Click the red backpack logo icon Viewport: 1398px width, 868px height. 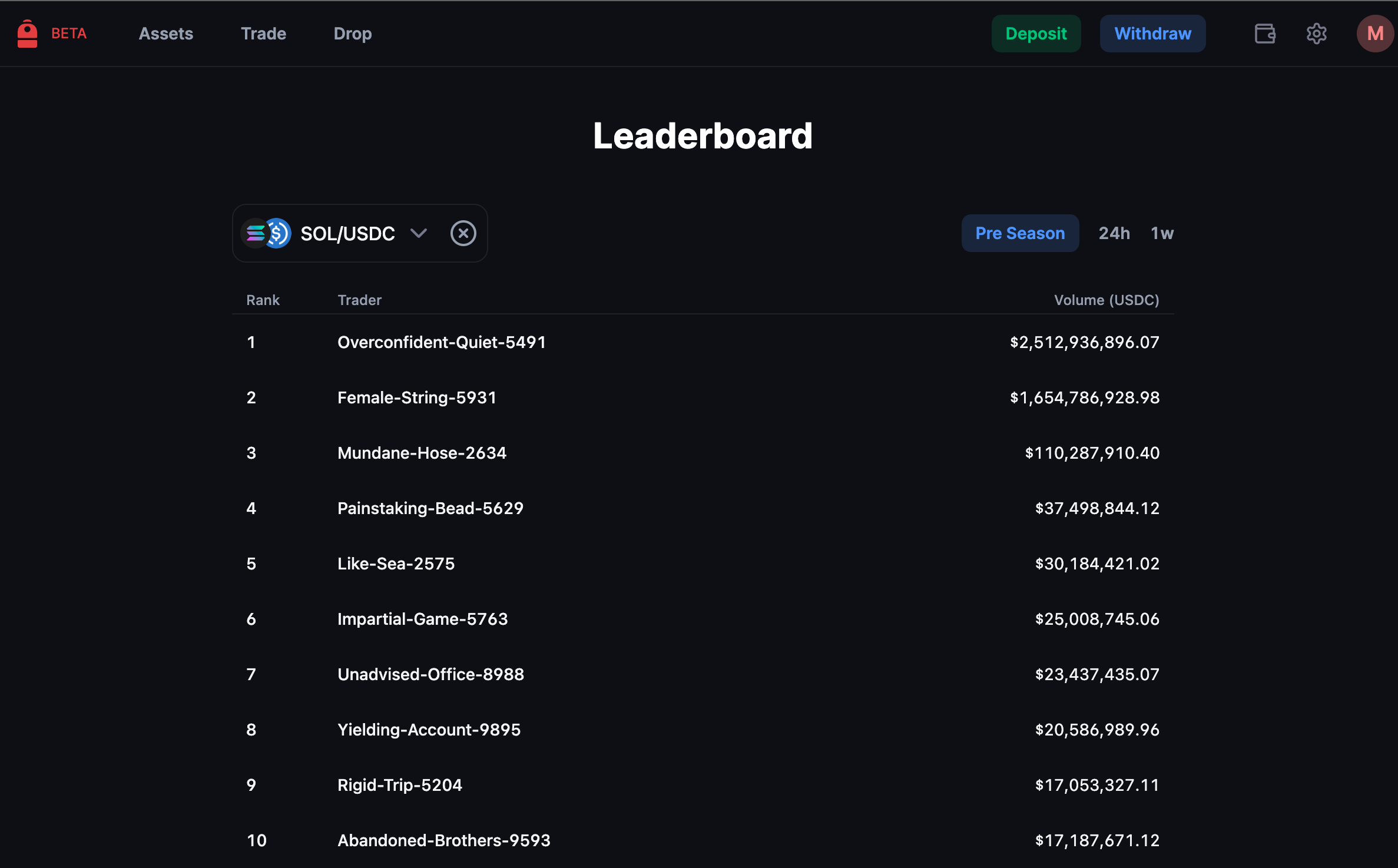pos(27,34)
